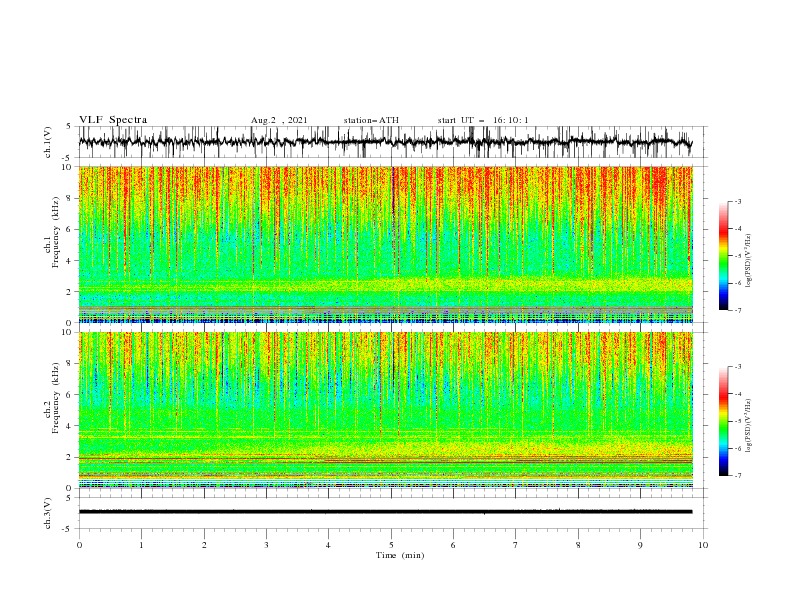Click the 'VLF Spectra' title text
792x612 pixels.
[x=113, y=120]
